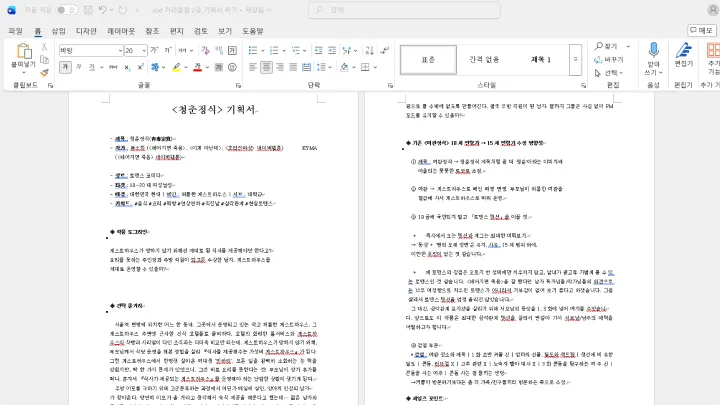Screen dimensions: 720x405
Task: Apply the No Spacing (간격 없음) style
Action: pos(484,60)
